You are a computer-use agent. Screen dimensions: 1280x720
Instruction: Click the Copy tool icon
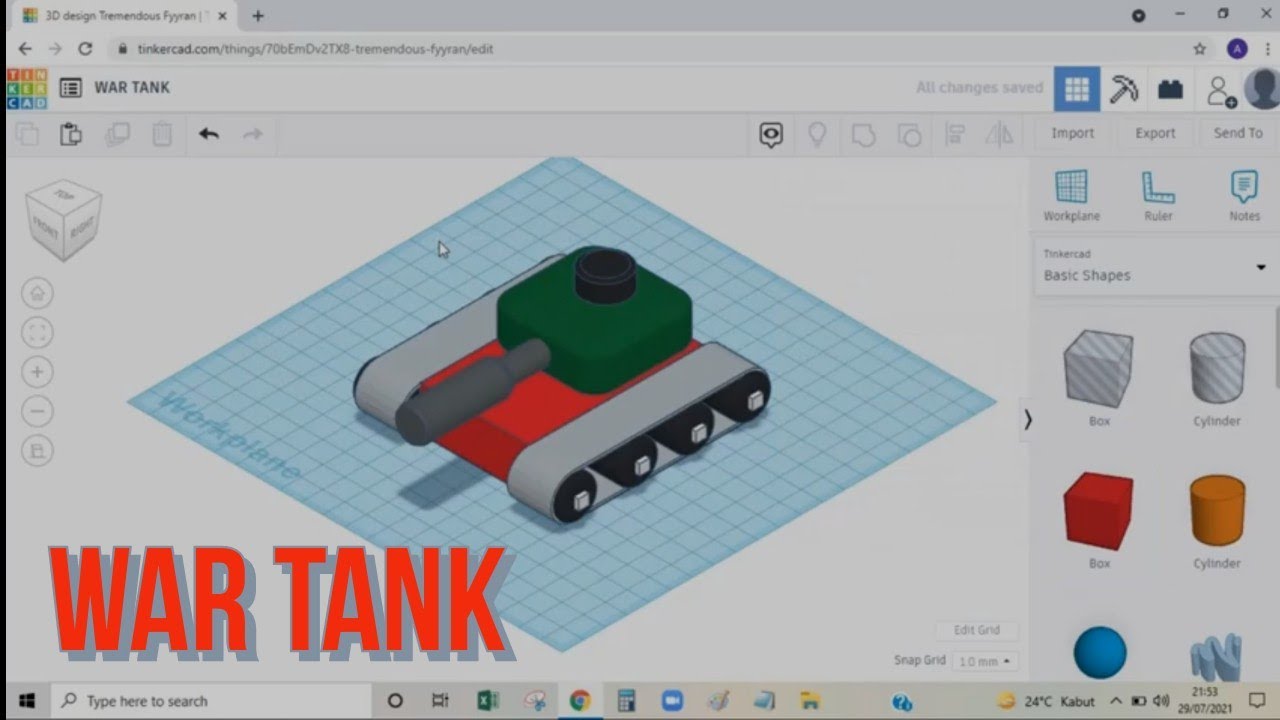pos(27,134)
